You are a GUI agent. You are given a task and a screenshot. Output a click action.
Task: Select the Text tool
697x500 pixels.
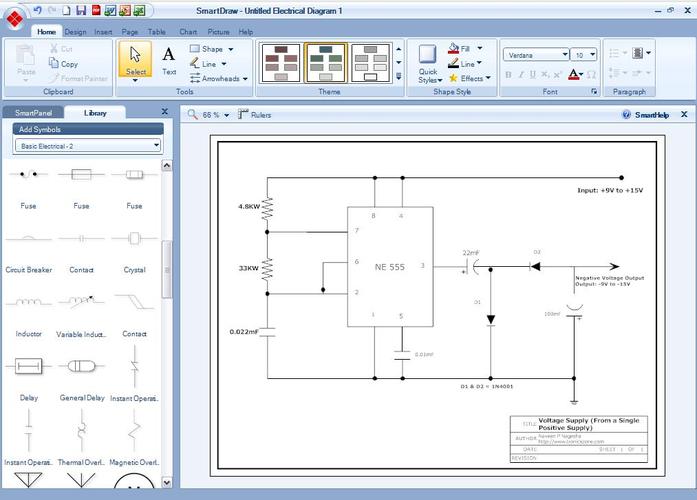pyautogui.click(x=169, y=59)
